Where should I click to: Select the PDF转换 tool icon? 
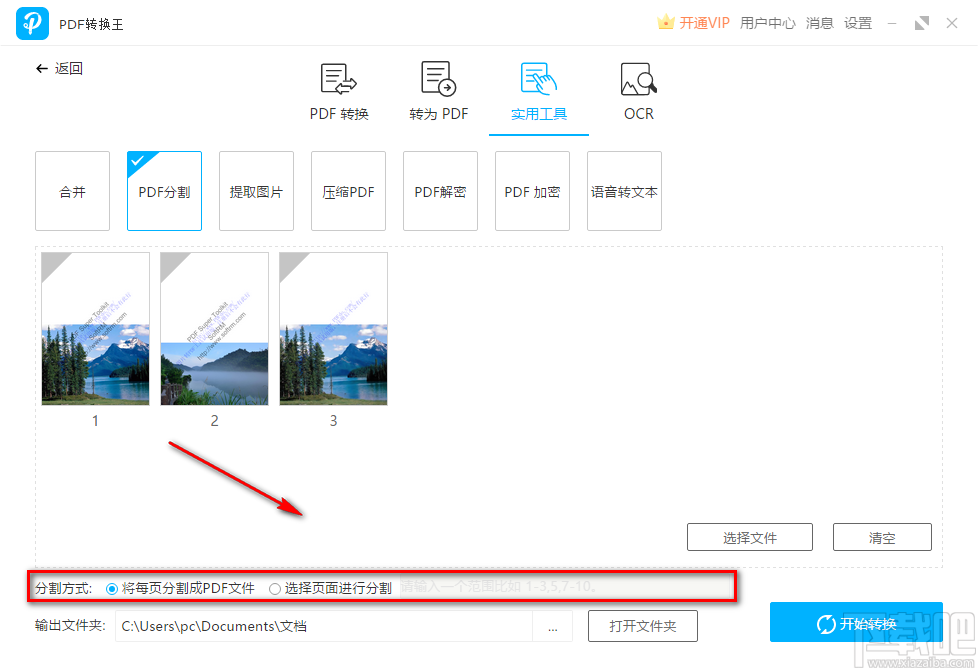pos(338,80)
